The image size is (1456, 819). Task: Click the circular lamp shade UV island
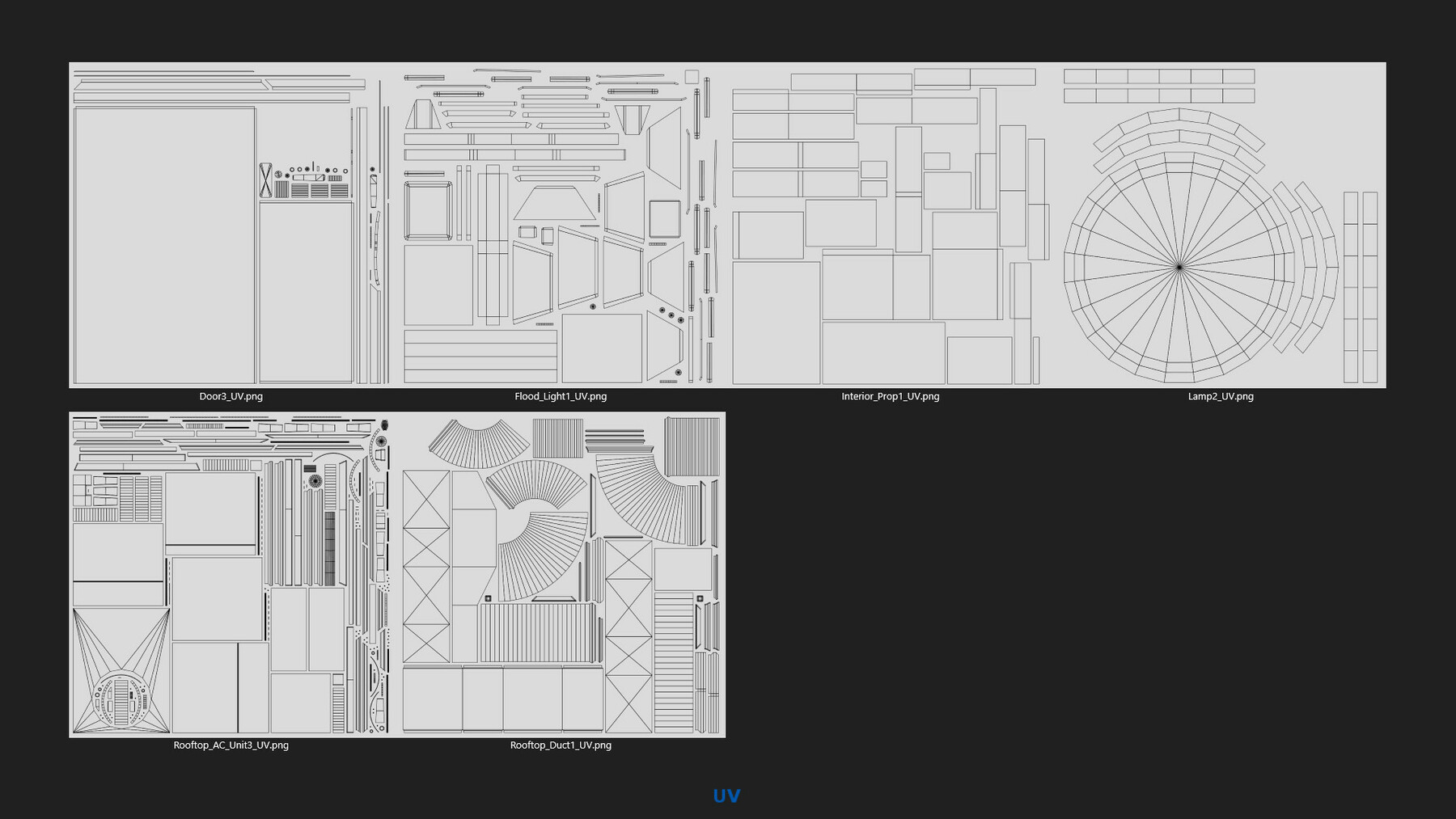1181,267
